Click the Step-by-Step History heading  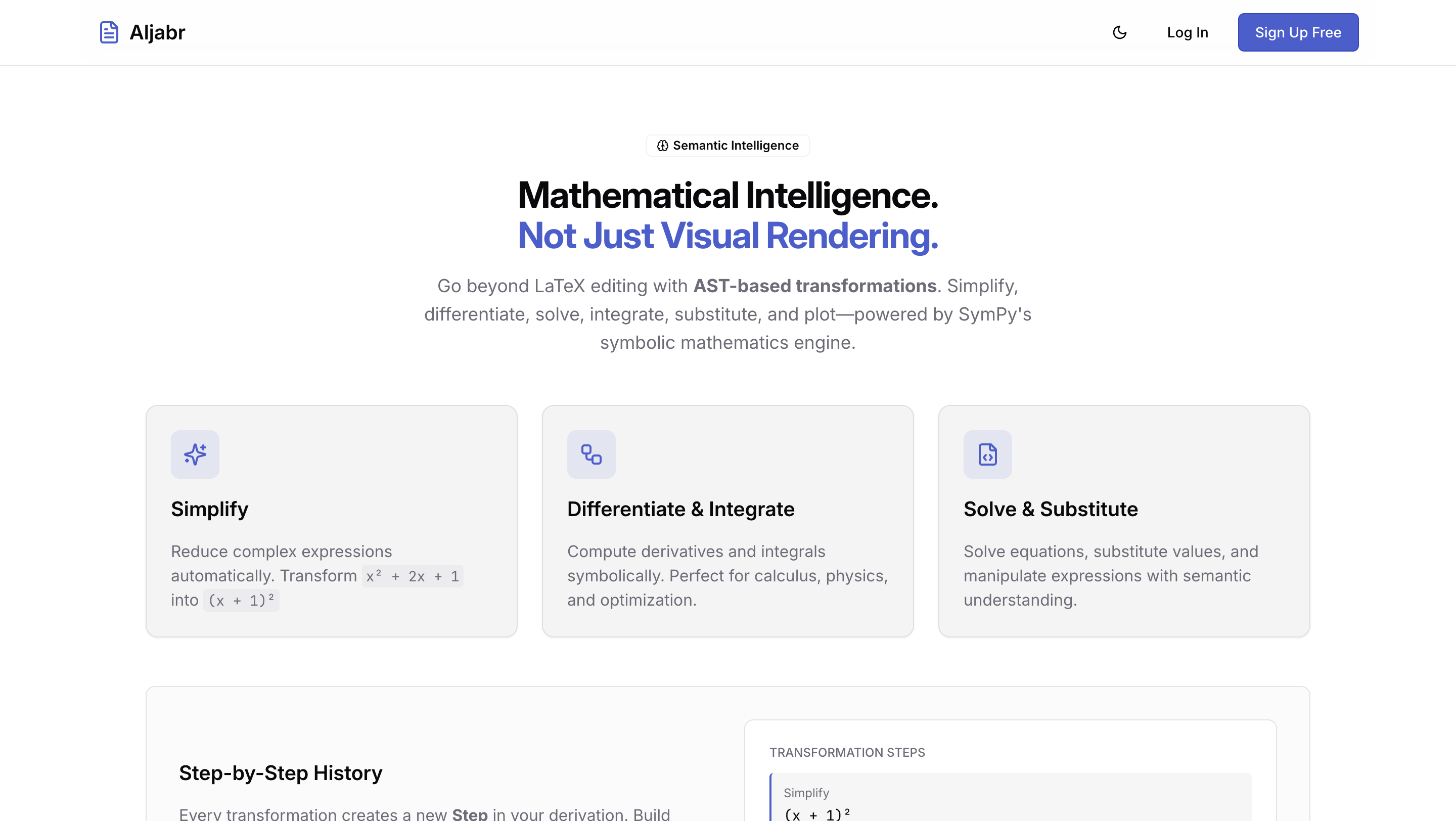click(x=281, y=772)
